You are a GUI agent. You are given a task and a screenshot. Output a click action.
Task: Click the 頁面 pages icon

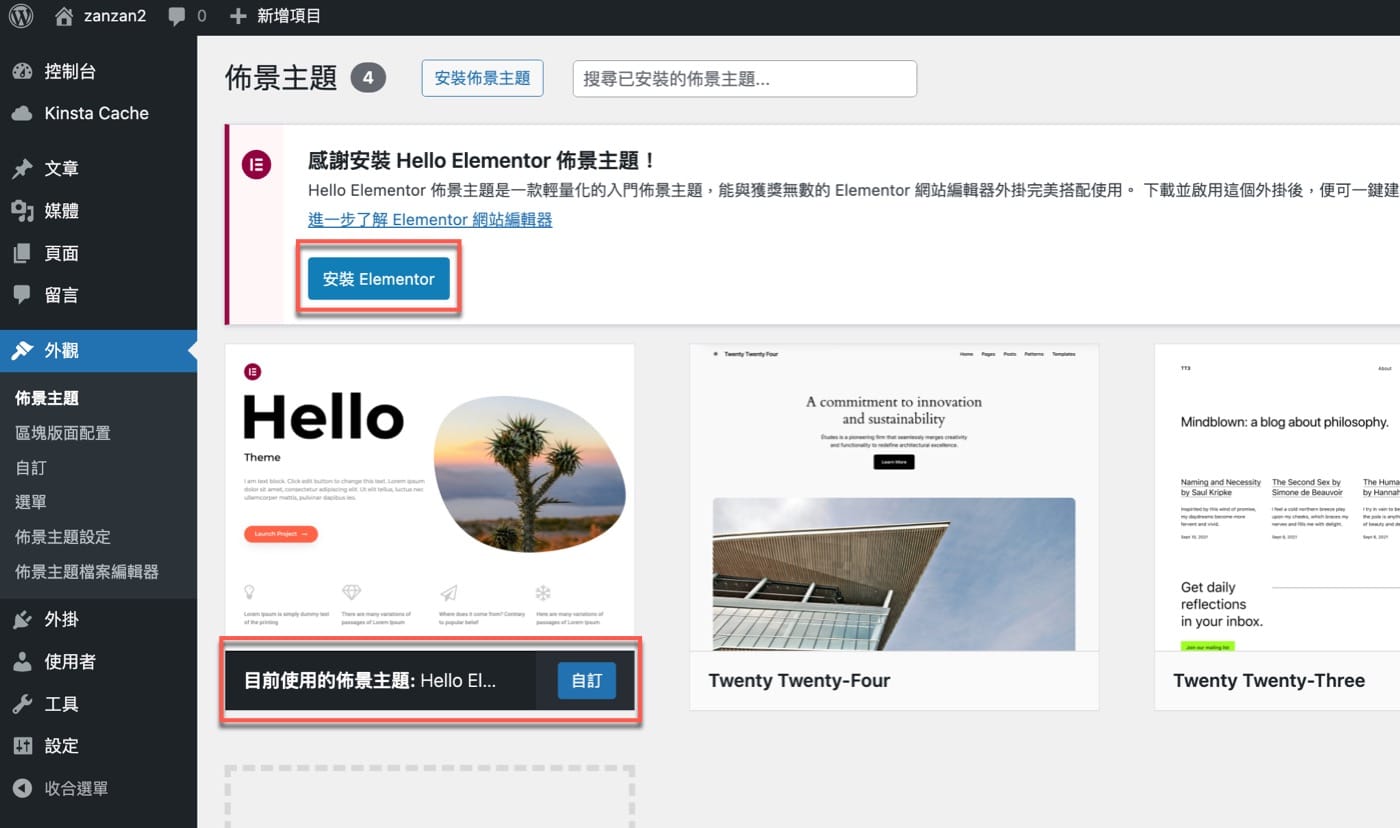pyautogui.click(x=22, y=253)
